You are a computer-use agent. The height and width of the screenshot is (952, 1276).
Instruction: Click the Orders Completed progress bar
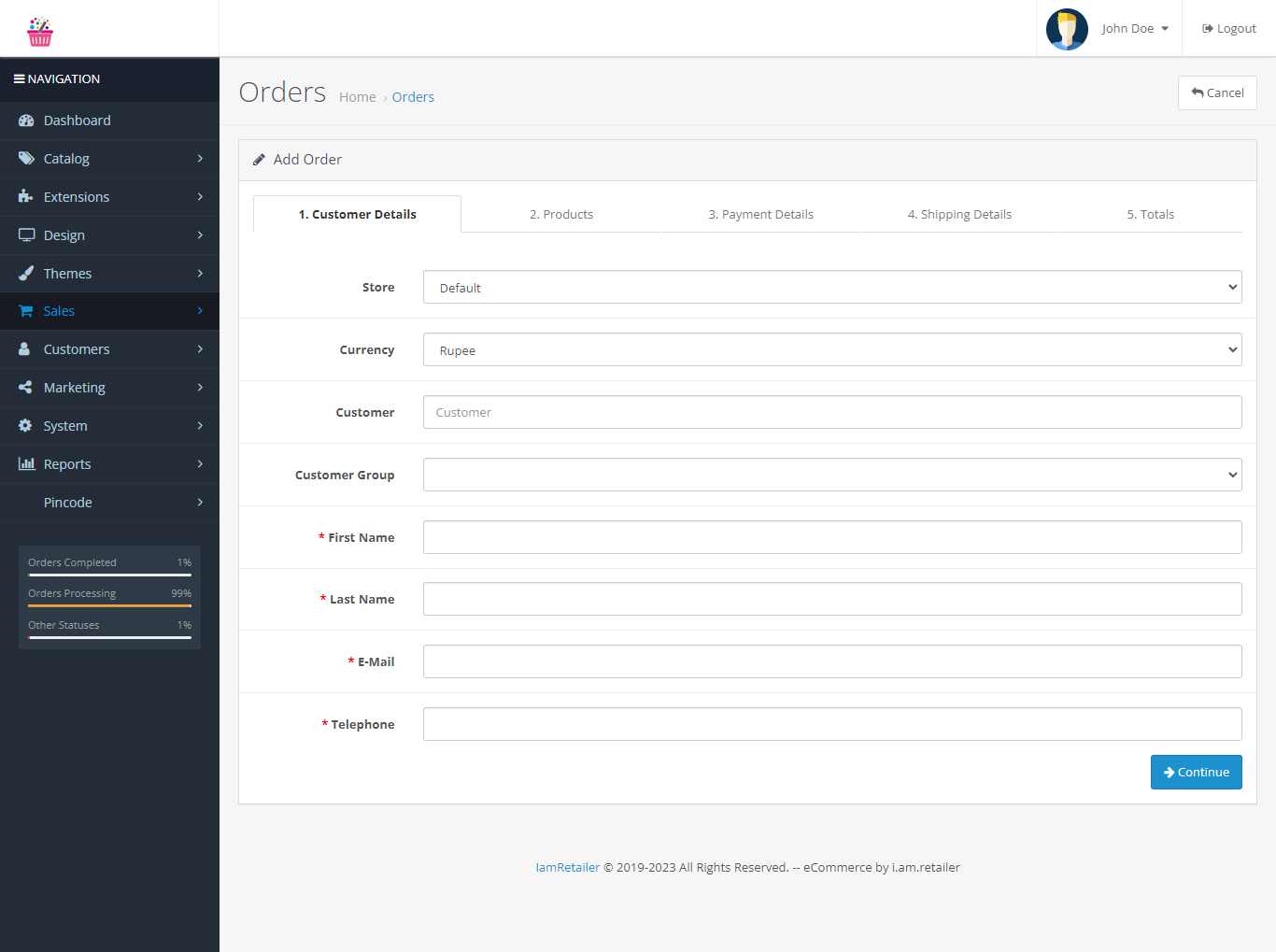tap(109, 575)
